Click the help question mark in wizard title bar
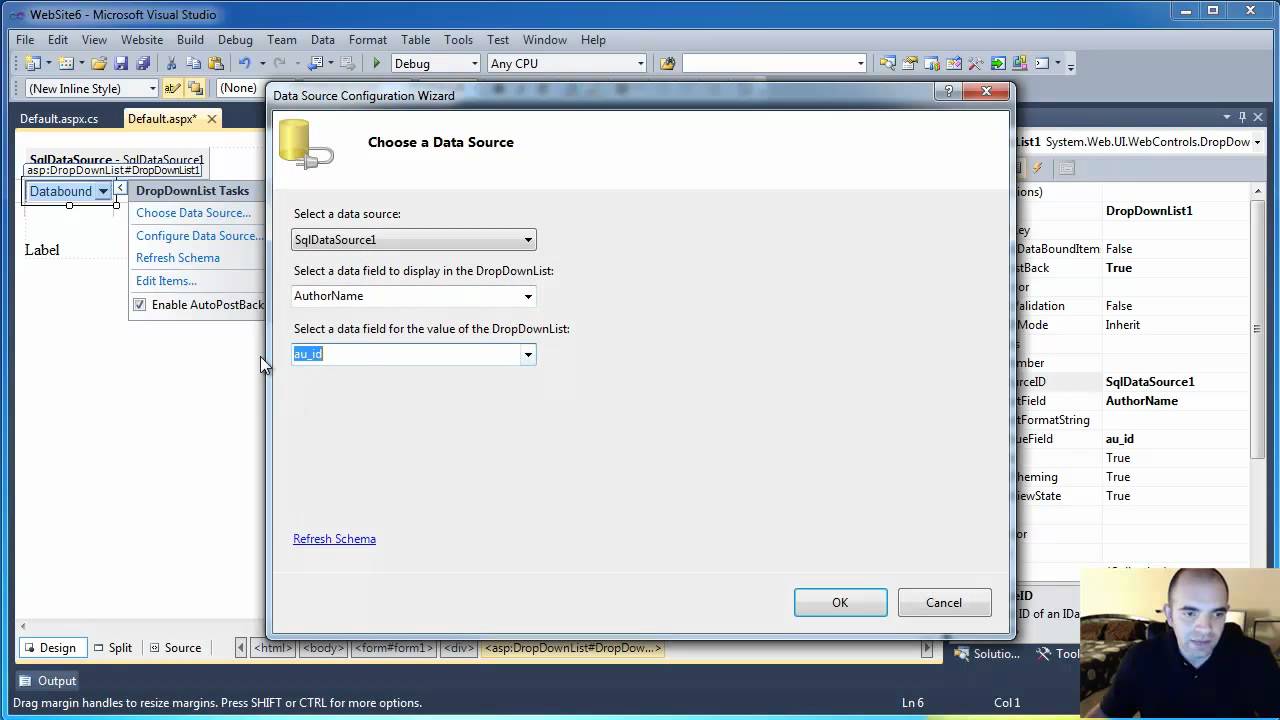The image size is (1280, 720). click(947, 92)
